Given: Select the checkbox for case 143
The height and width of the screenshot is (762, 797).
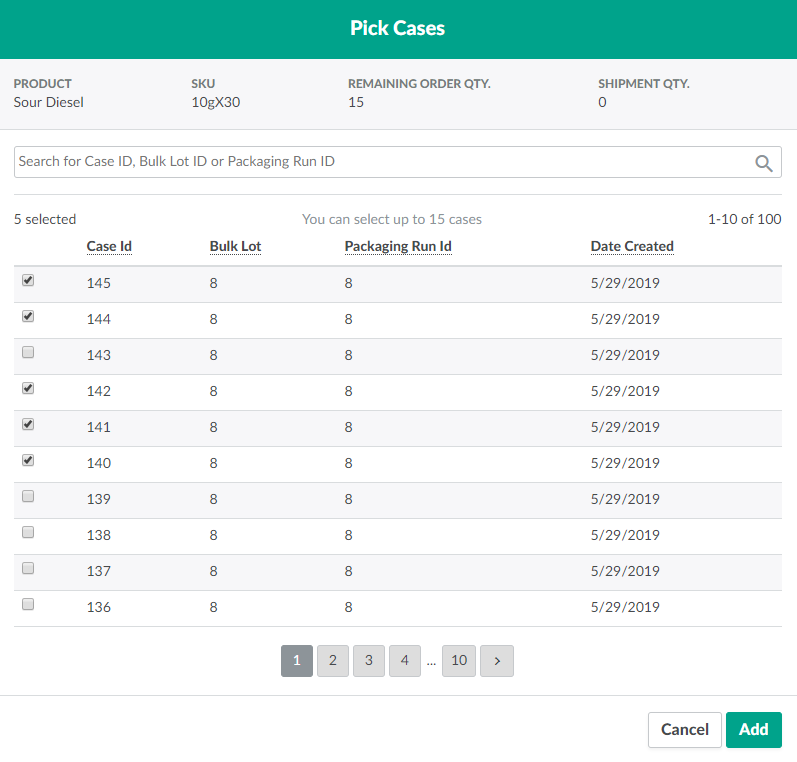Looking at the screenshot, I should [x=28, y=353].
